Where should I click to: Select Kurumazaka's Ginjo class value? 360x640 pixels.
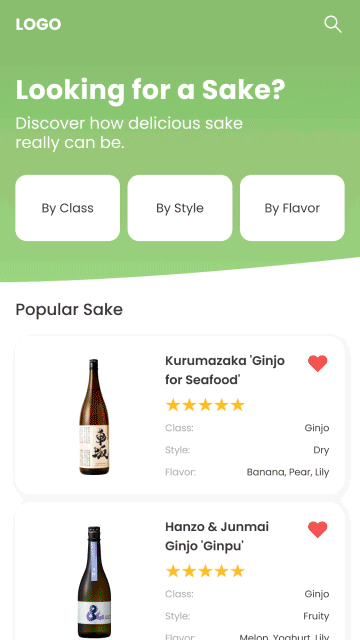[317, 428]
